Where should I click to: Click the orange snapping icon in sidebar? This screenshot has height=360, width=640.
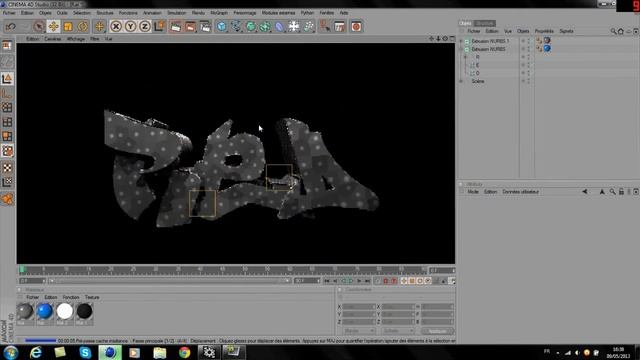tap(7, 199)
